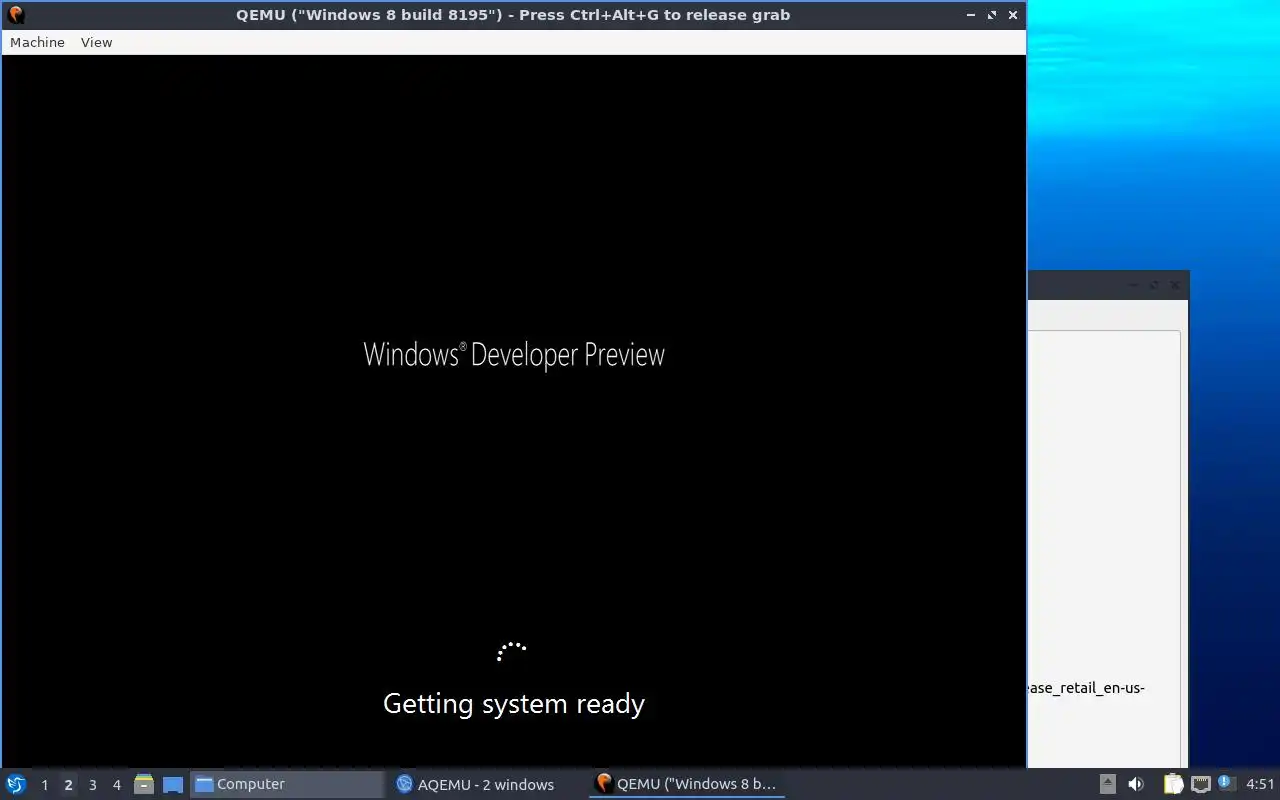
Task: Close the QEMU window
Action: 1013,15
